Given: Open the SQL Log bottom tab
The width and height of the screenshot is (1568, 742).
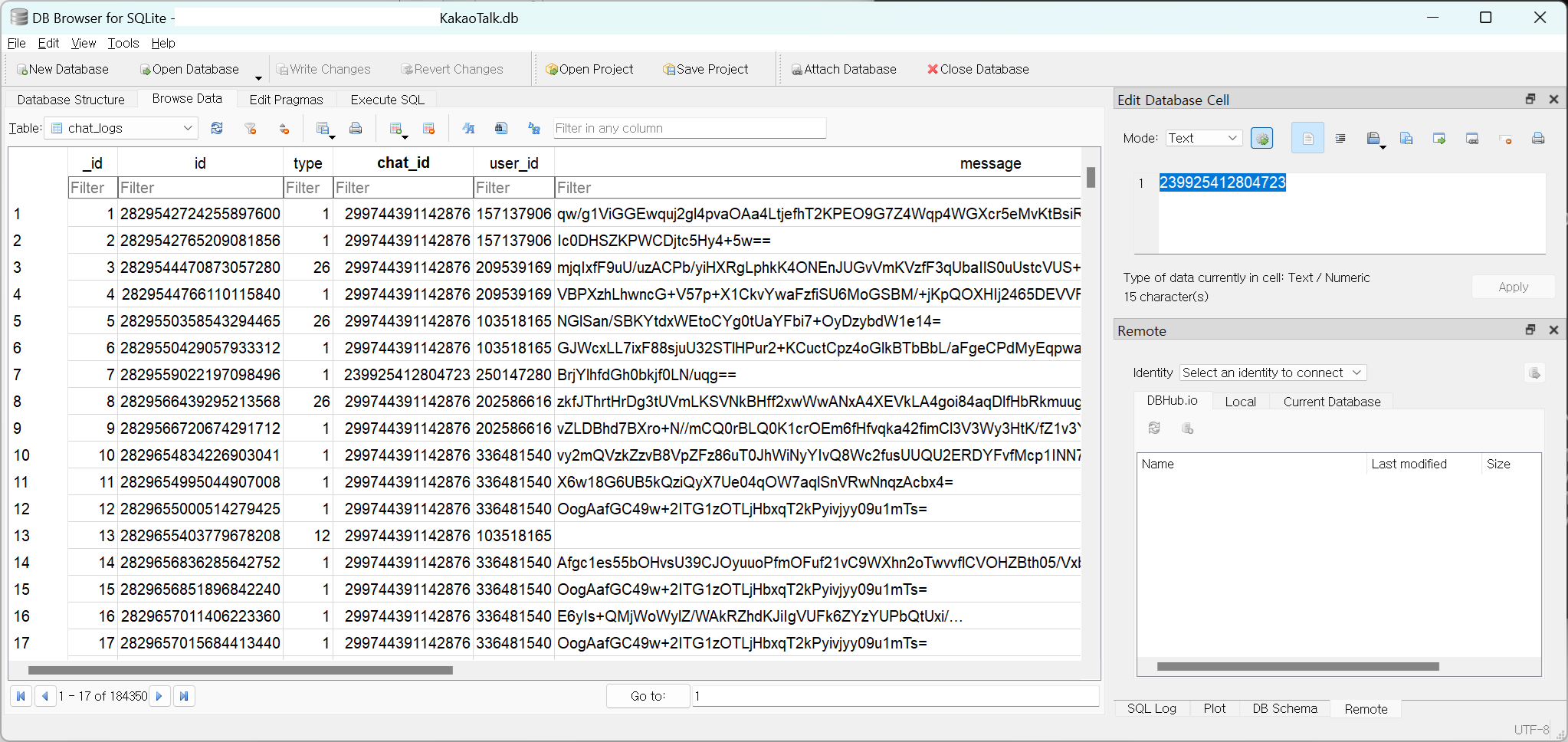Looking at the screenshot, I should click(x=1151, y=708).
